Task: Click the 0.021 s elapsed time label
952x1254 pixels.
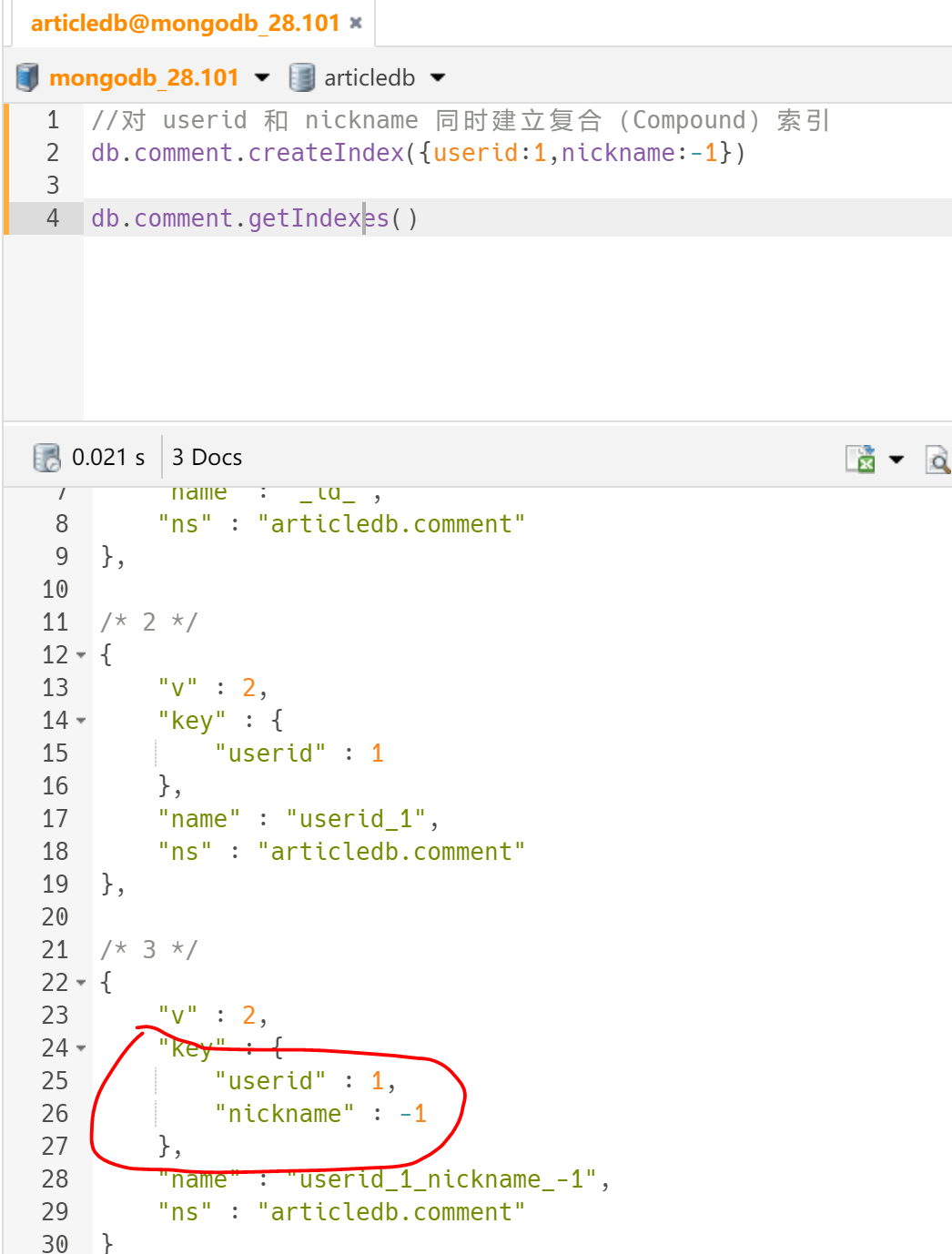Action: [108, 457]
